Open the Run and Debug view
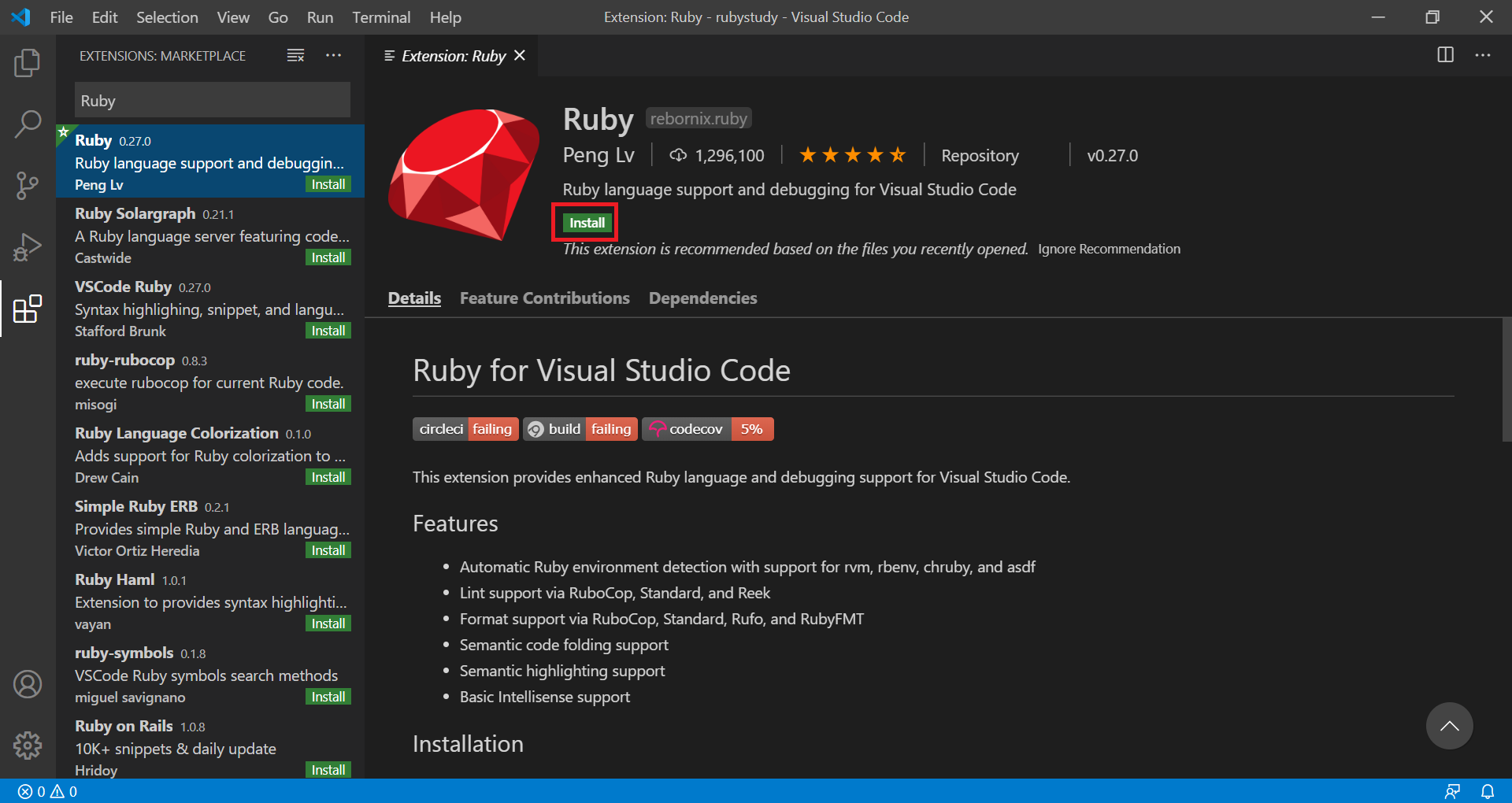Screen dimensions: 1512x803 [x=28, y=247]
